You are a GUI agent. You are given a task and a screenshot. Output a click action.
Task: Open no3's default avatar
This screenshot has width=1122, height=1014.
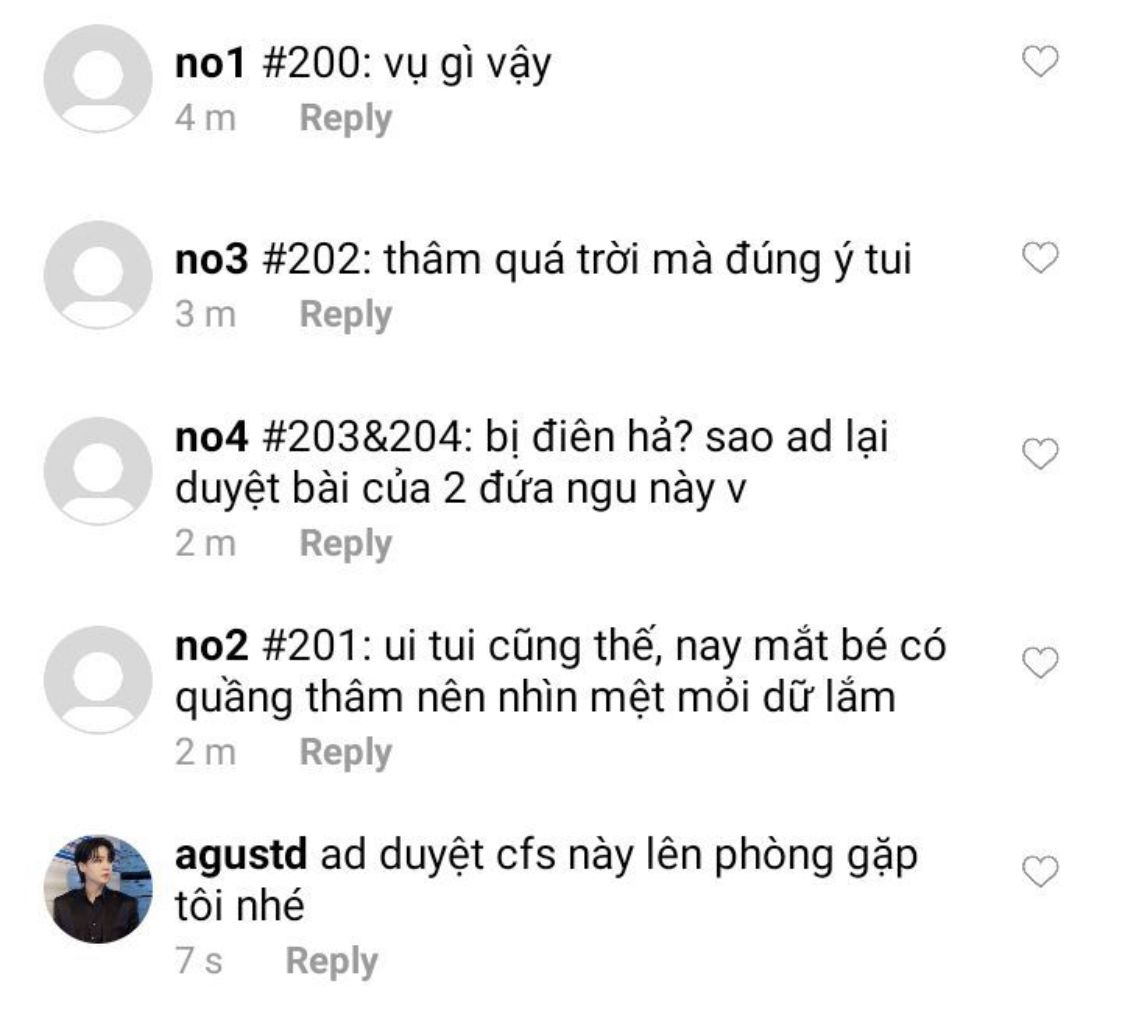point(98,275)
